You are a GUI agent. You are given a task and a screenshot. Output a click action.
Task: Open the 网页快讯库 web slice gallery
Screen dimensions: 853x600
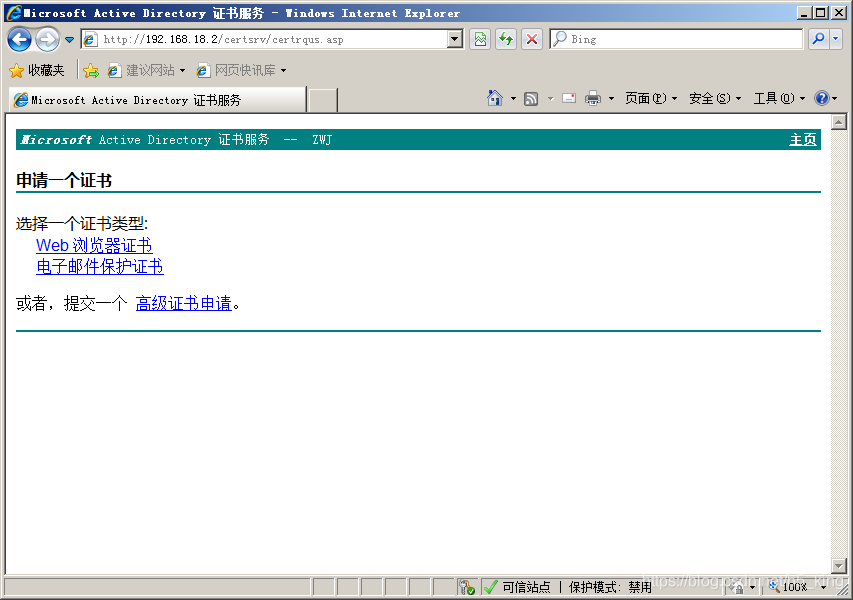[242, 70]
